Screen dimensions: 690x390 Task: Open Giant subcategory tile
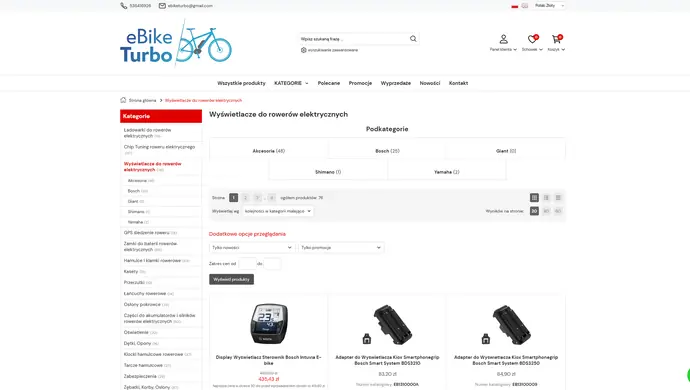click(506, 151)
